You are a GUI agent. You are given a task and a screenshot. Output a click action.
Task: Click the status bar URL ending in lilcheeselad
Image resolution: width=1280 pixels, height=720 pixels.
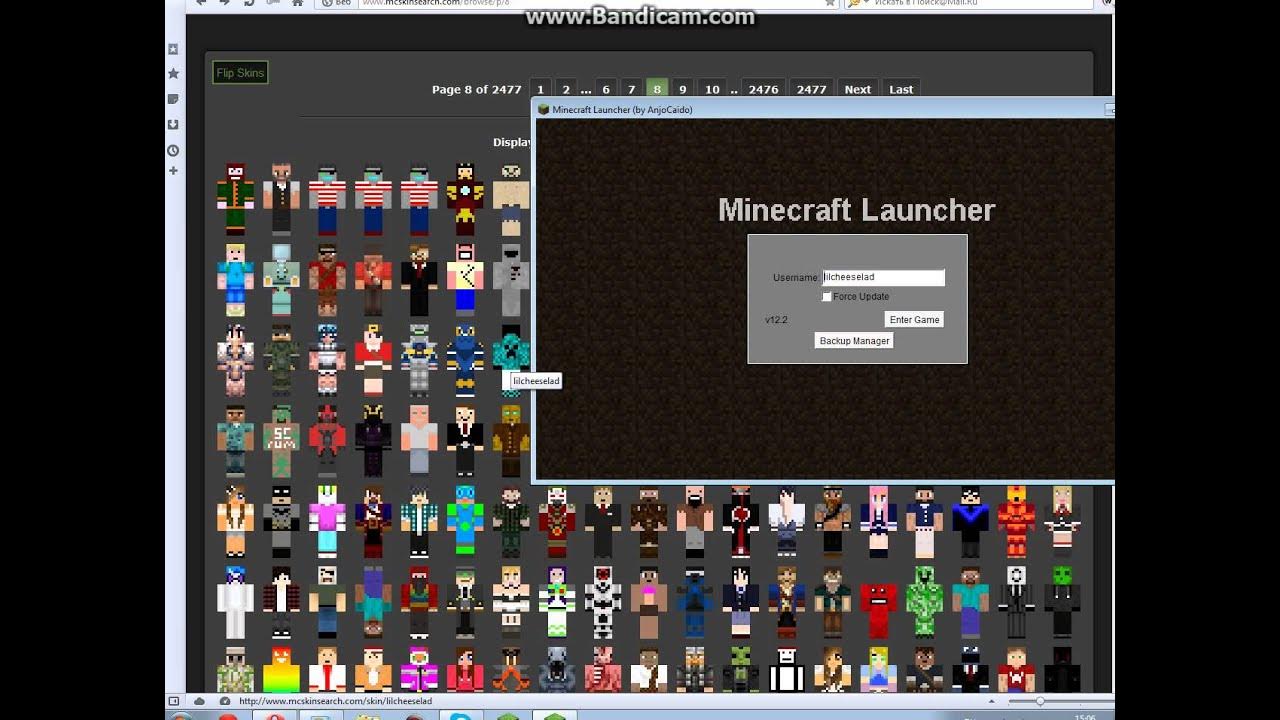click(335, 701)
